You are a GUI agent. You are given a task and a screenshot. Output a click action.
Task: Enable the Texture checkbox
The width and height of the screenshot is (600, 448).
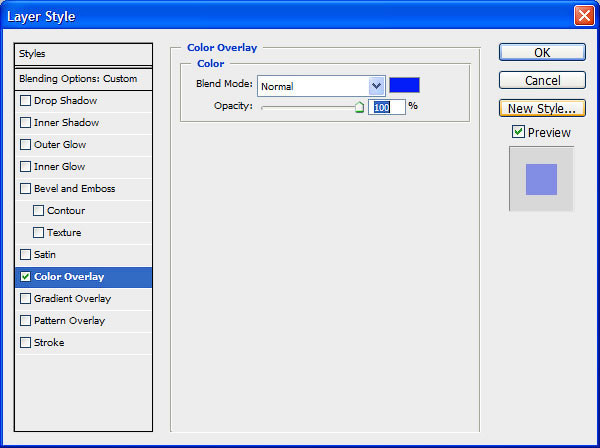tap(38, 233)
